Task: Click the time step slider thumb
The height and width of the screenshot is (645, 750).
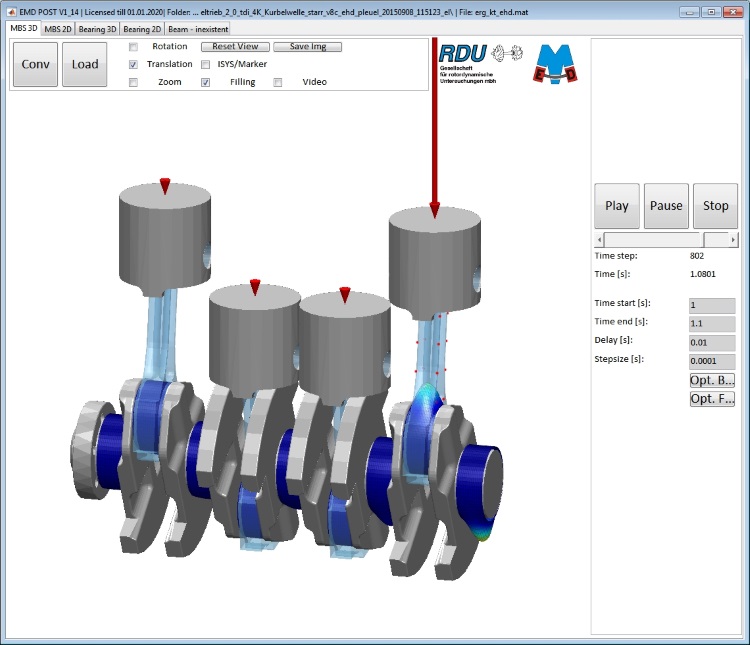Action: point(716,240)
